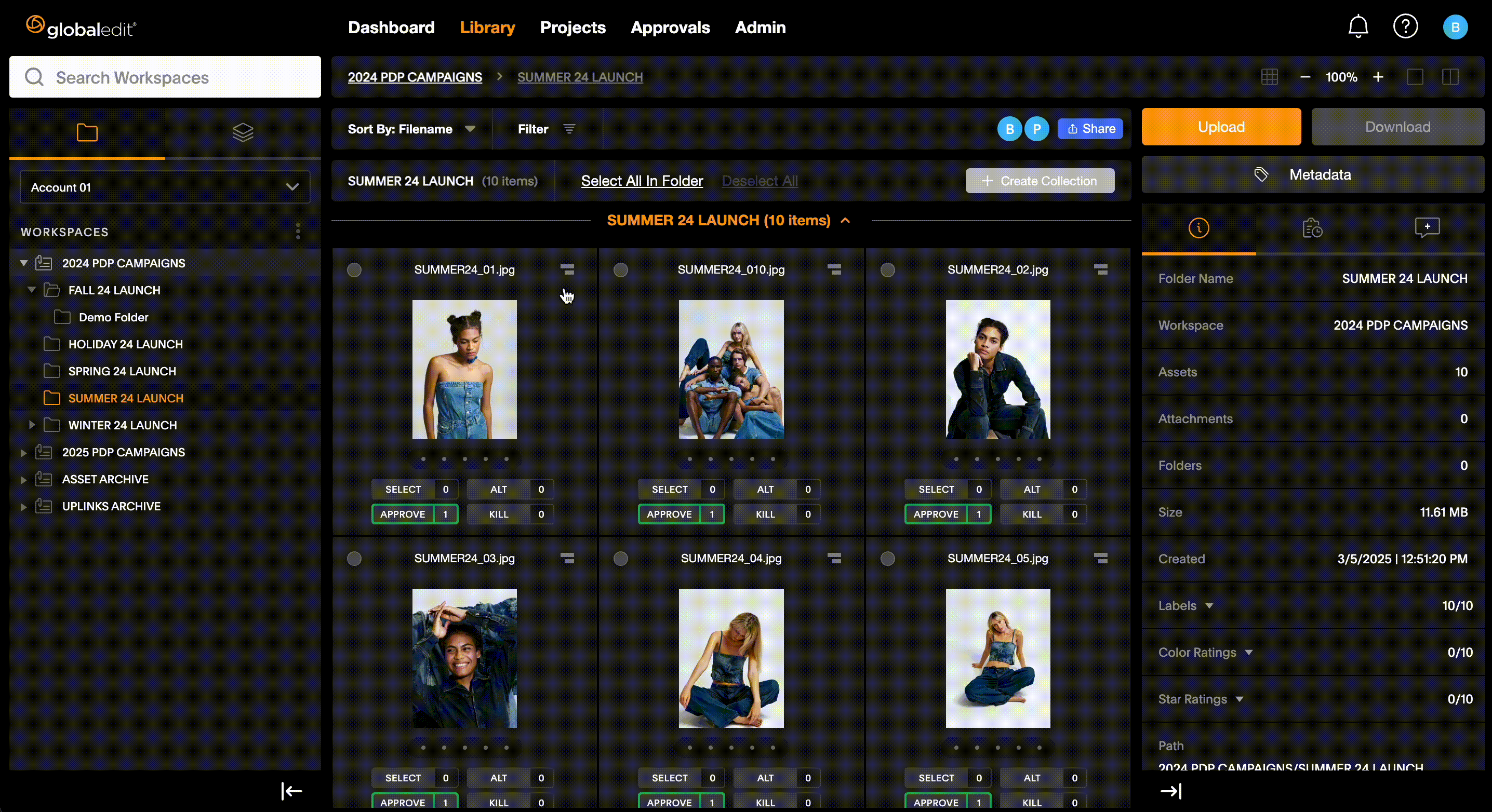Open the notifications bell icon
This screenshot has width=1492, height=812.
pyautogui.click(x=1357, y=26)
